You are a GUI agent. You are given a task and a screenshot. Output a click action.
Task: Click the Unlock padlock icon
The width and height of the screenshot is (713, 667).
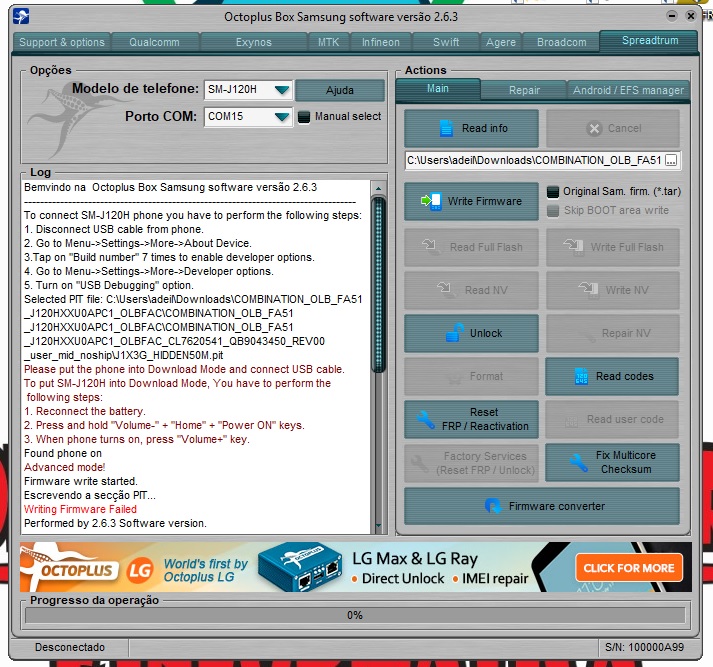454,333
